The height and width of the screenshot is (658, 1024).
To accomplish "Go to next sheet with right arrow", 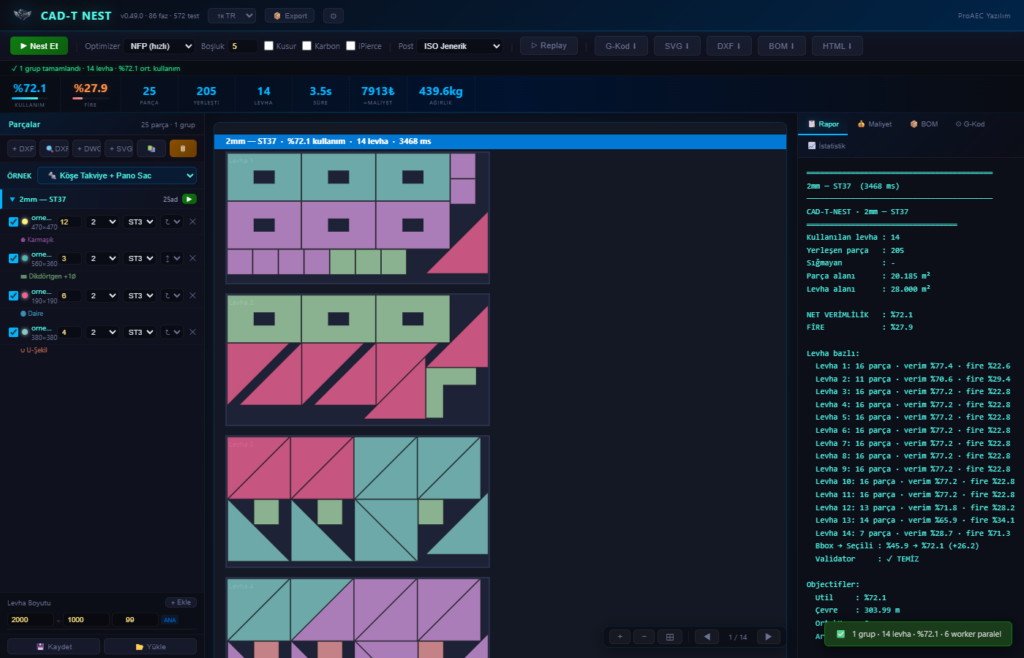I will (768, 636).
